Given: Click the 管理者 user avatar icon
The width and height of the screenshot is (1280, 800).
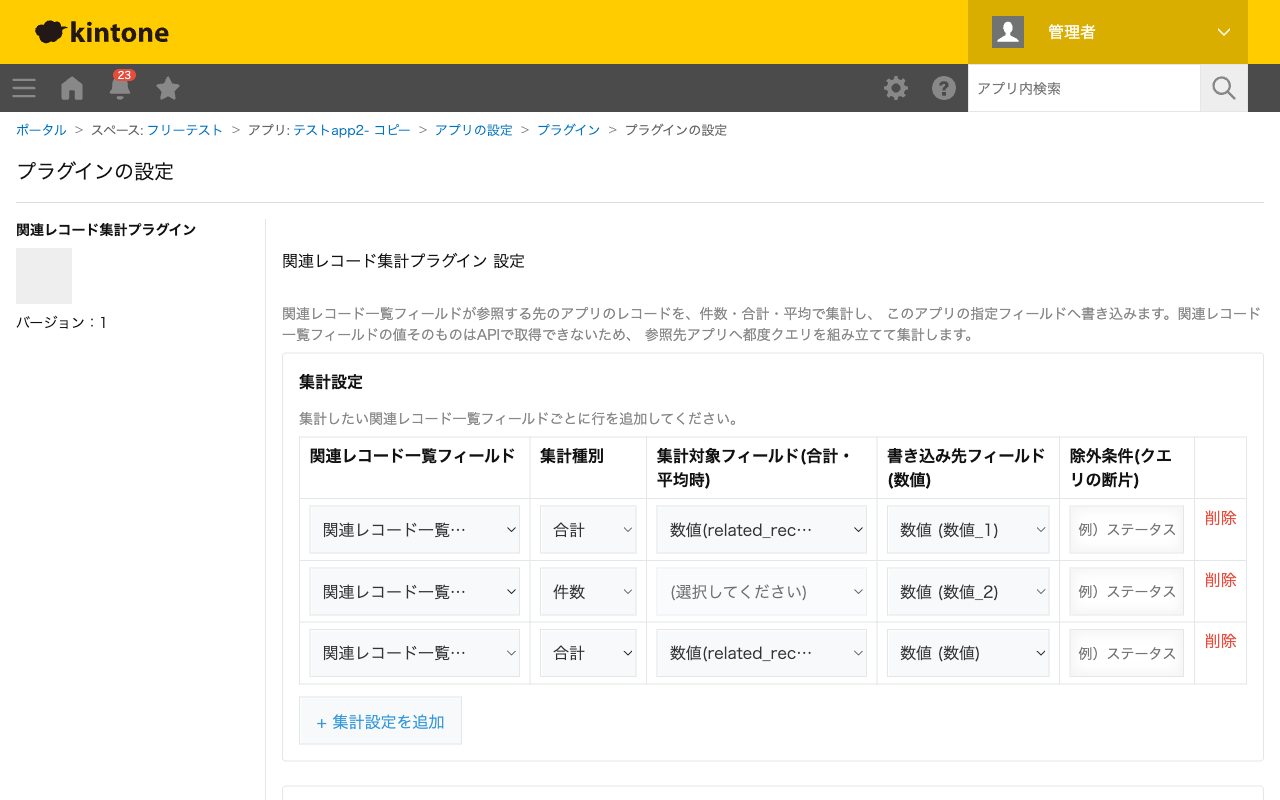Looking at the screenshot, I should pos(1008,32).
